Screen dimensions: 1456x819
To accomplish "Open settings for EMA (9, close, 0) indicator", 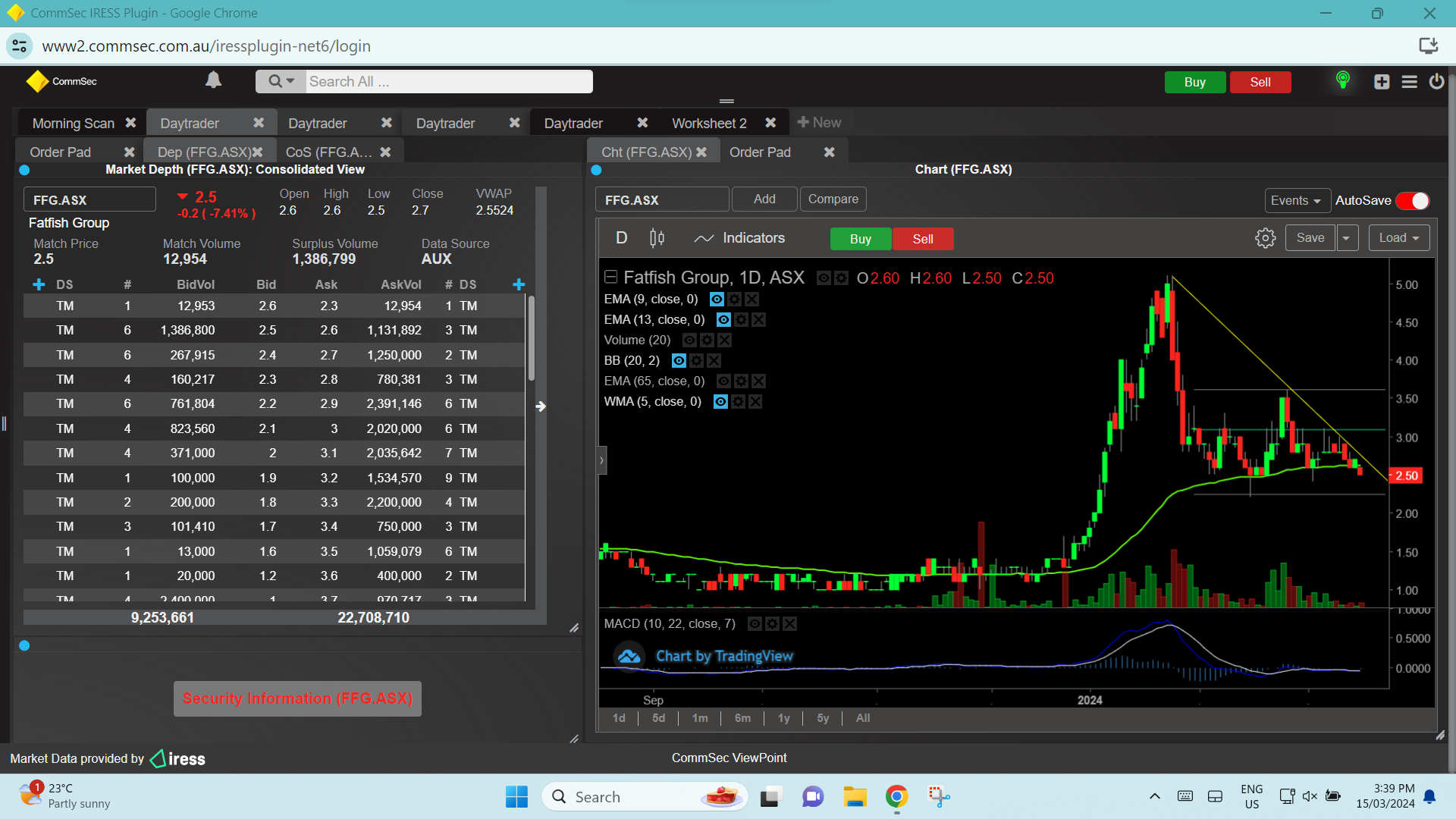I will (x=734, y=300).
